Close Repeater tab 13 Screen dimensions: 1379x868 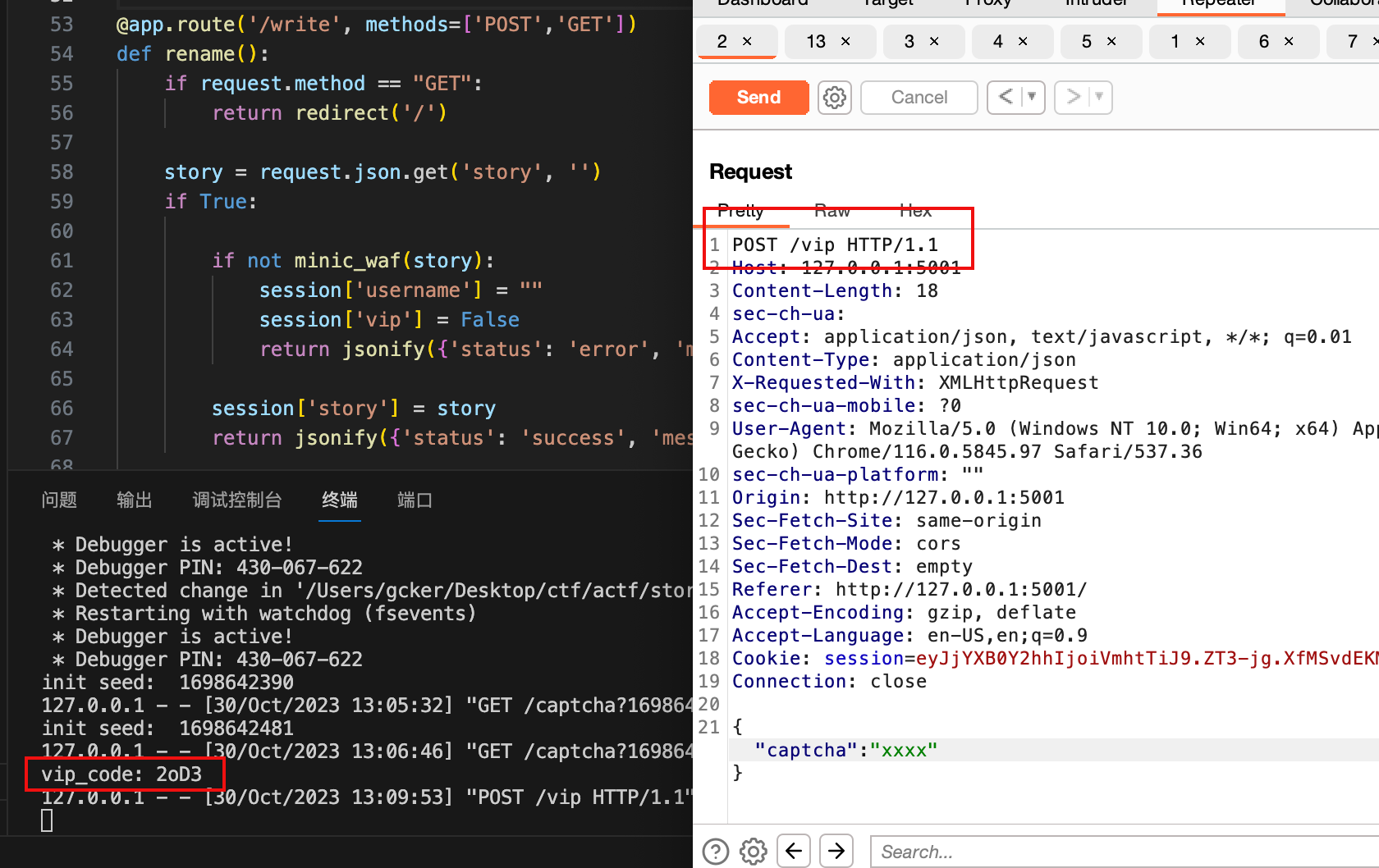(x=845, y=42)
